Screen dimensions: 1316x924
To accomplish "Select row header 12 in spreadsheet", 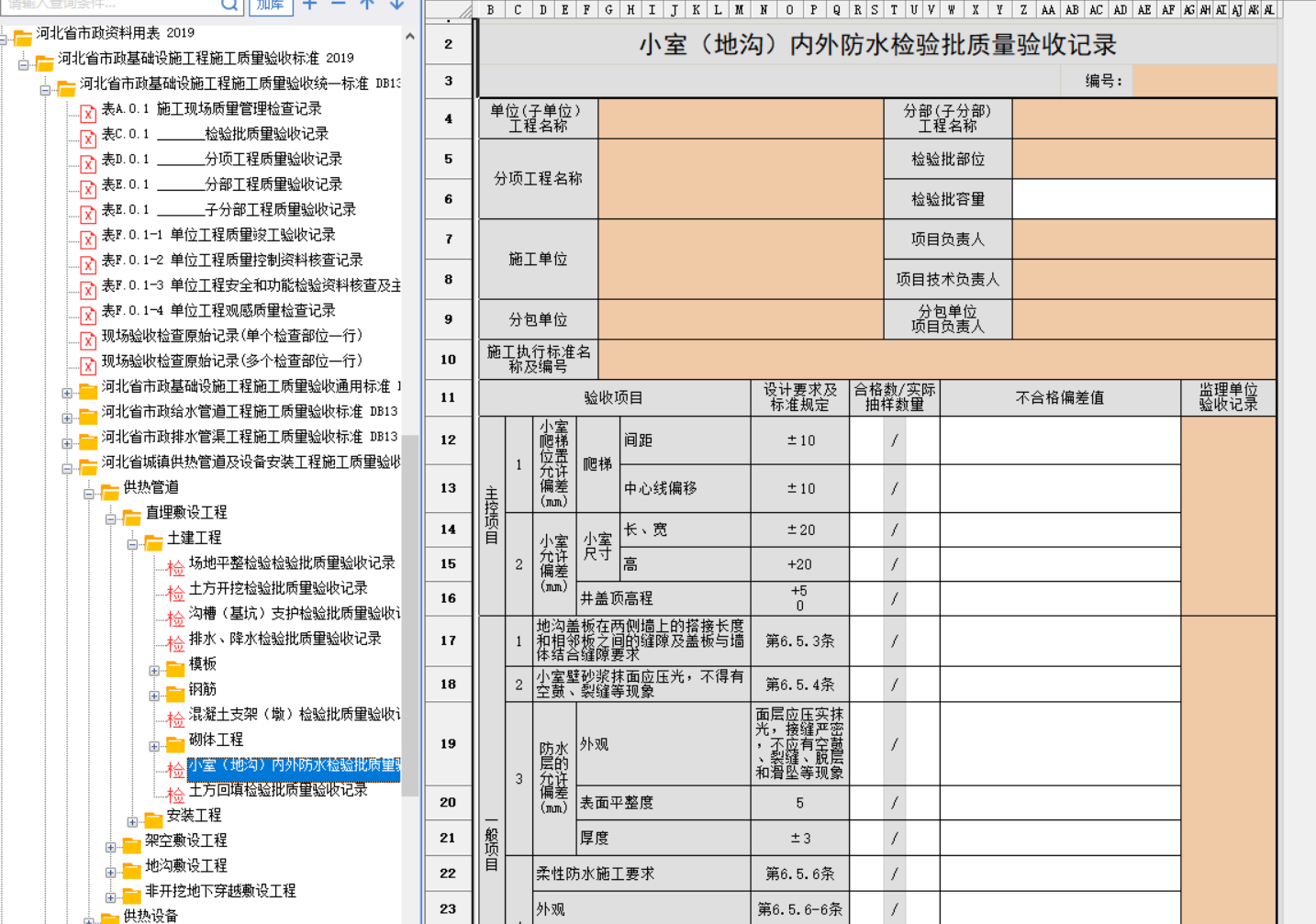I will coord(448,440).
